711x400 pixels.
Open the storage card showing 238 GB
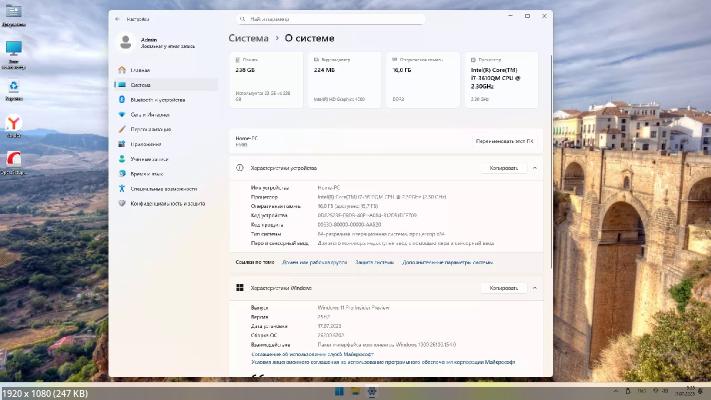click(266, 80)
